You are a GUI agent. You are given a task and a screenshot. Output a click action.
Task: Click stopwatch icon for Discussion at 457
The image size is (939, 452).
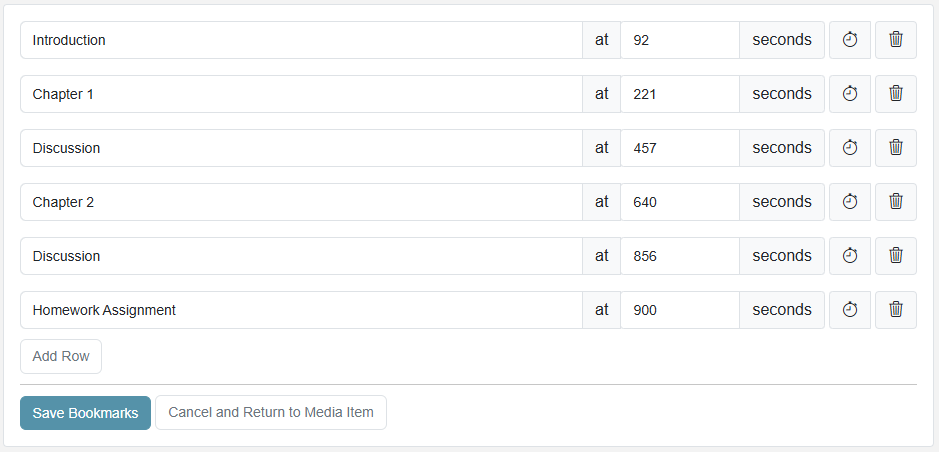click(850, 148)
